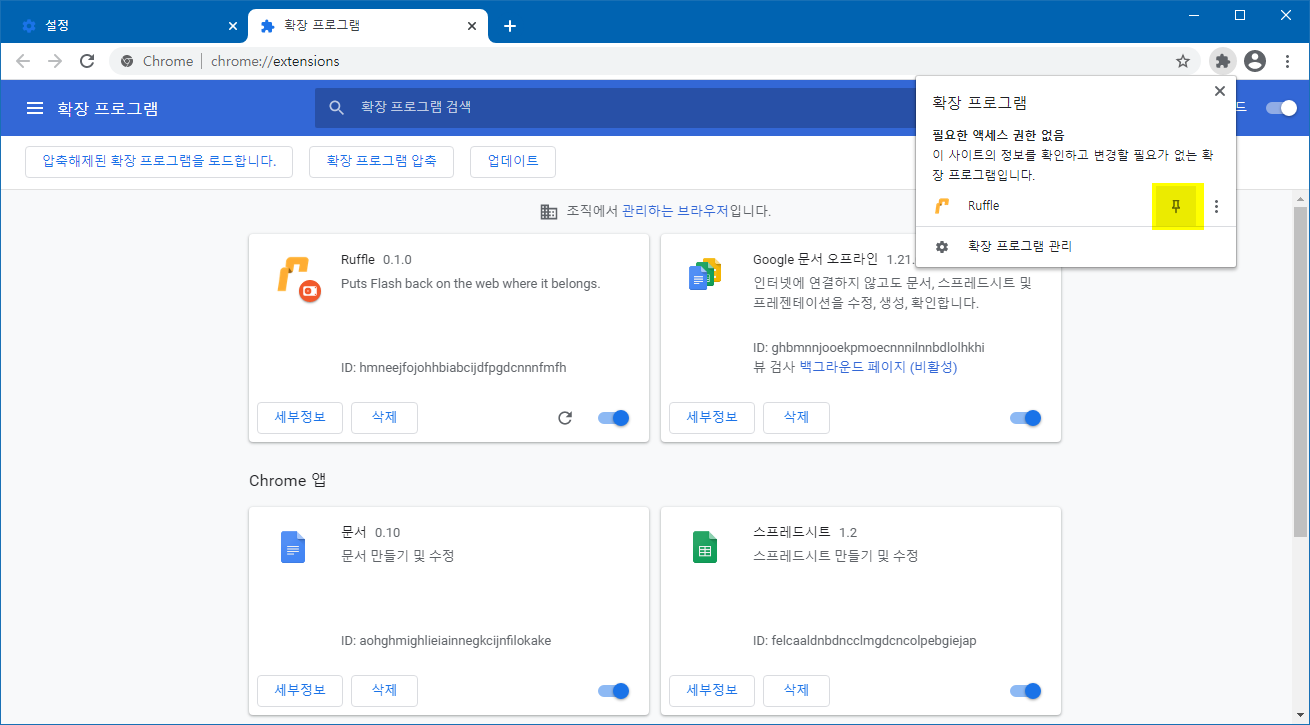Image resolution: width=1310 pixels, height=725 pixels.
Task: Toggle developer mode switch
Action: tap(1281, 108)
